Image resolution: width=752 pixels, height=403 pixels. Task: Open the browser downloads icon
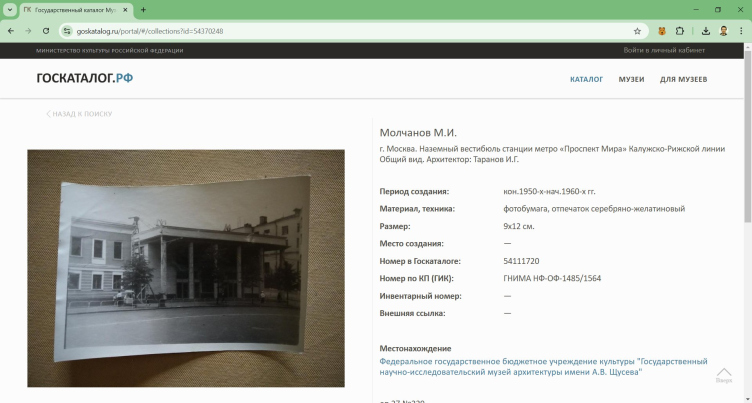point(705,31)
